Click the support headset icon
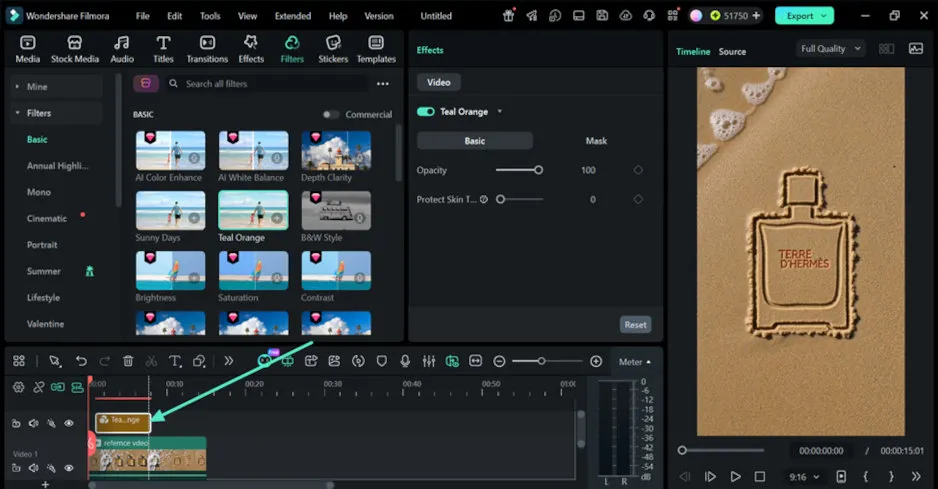938x489 pixels. coord(649,16)
